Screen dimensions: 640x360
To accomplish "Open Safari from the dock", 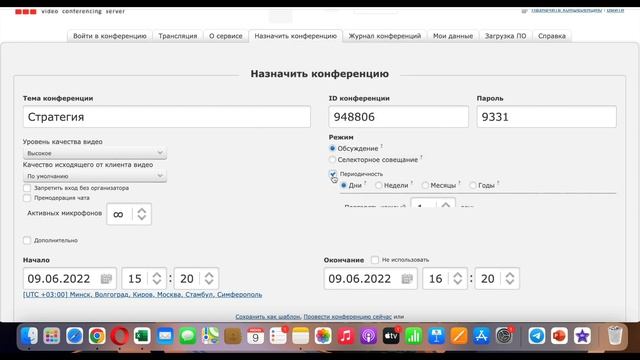I will click(x=74, y=336).
